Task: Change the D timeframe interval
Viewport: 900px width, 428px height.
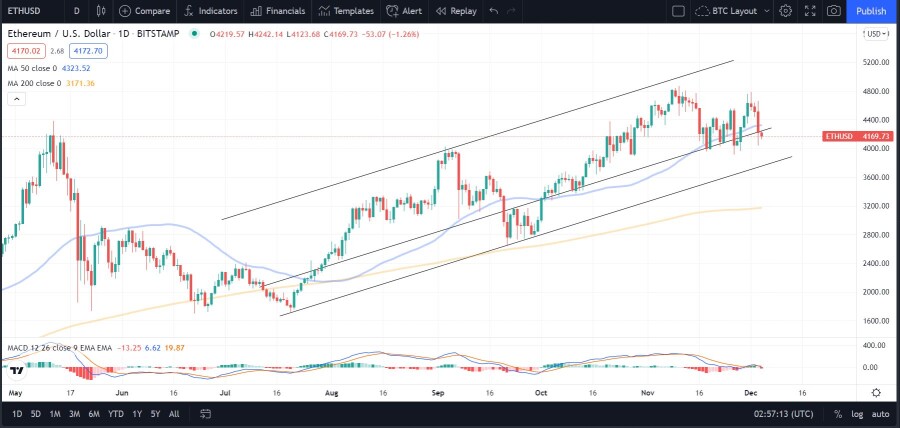Action: 76,11
